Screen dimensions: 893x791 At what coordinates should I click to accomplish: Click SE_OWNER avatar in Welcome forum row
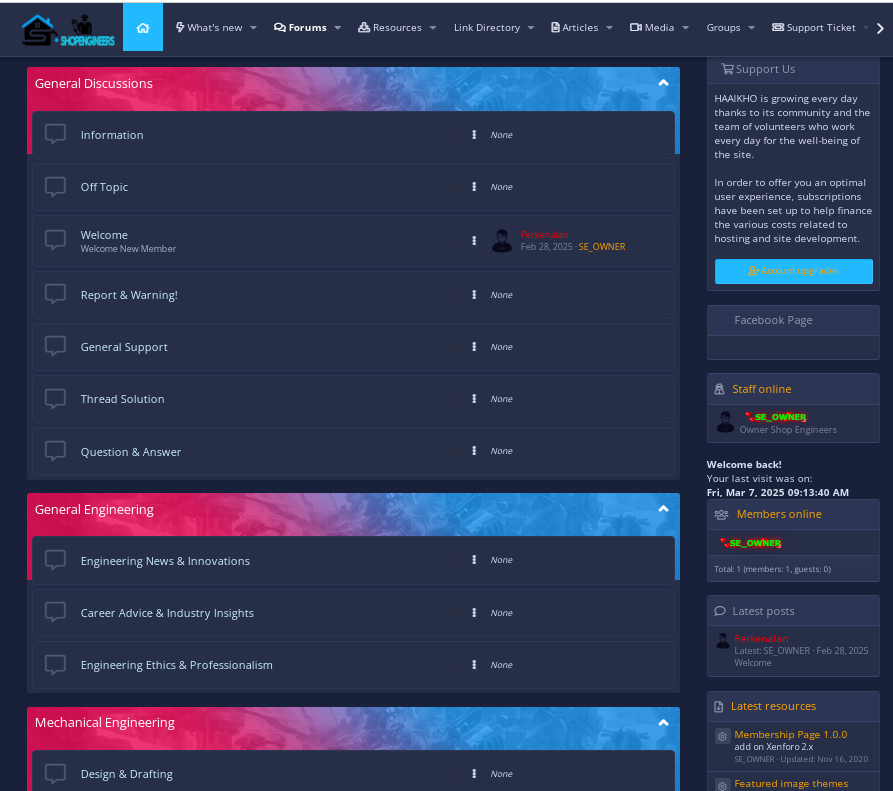click(x=502, y=241)
